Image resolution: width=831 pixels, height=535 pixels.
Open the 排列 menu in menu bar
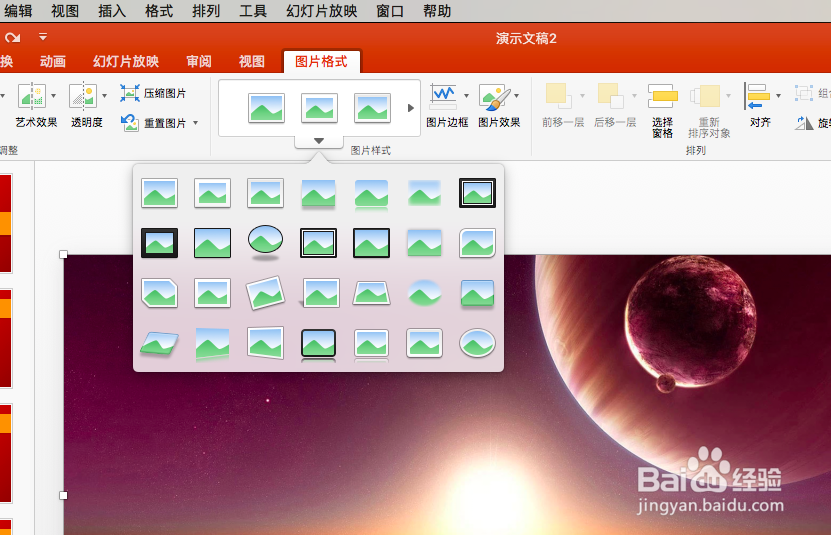pos(206,11)
